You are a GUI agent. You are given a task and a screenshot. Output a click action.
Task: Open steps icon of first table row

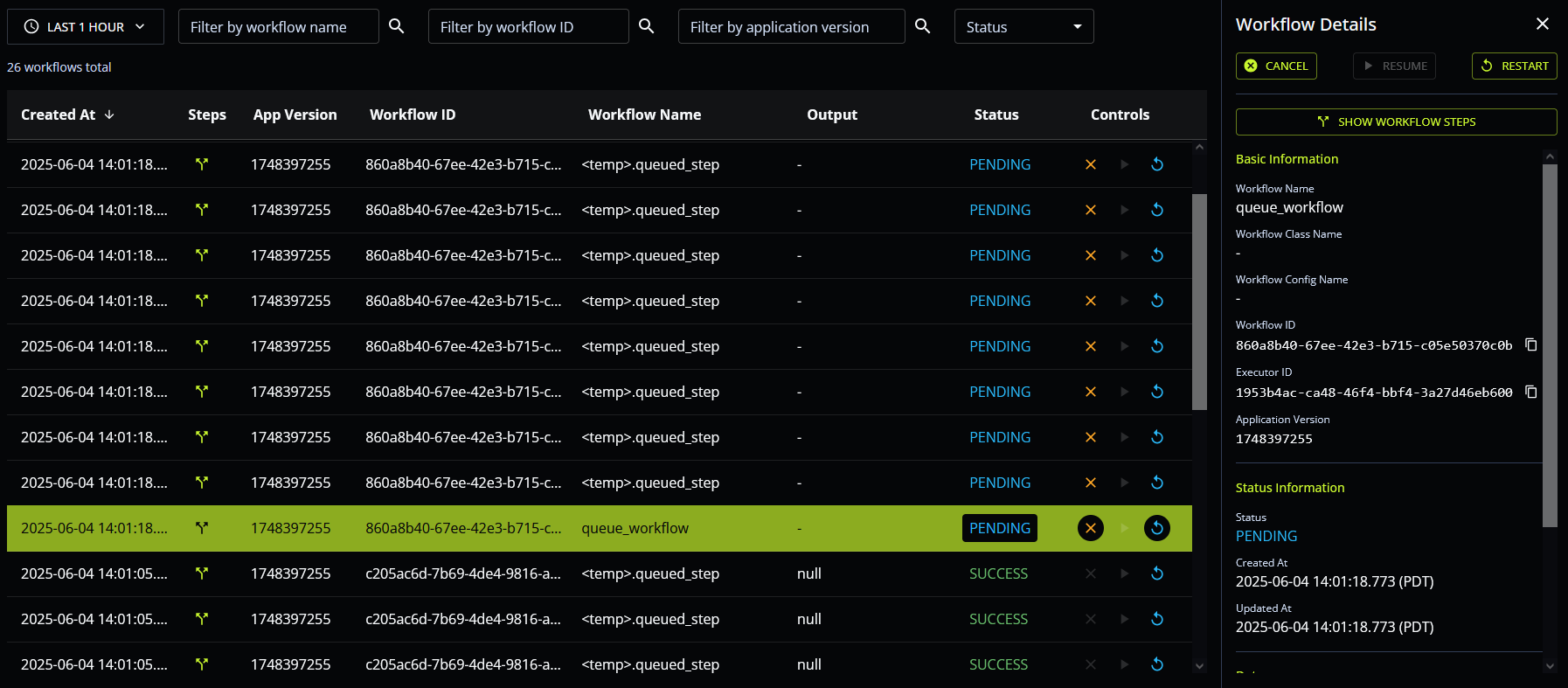[x=202, y=164]
